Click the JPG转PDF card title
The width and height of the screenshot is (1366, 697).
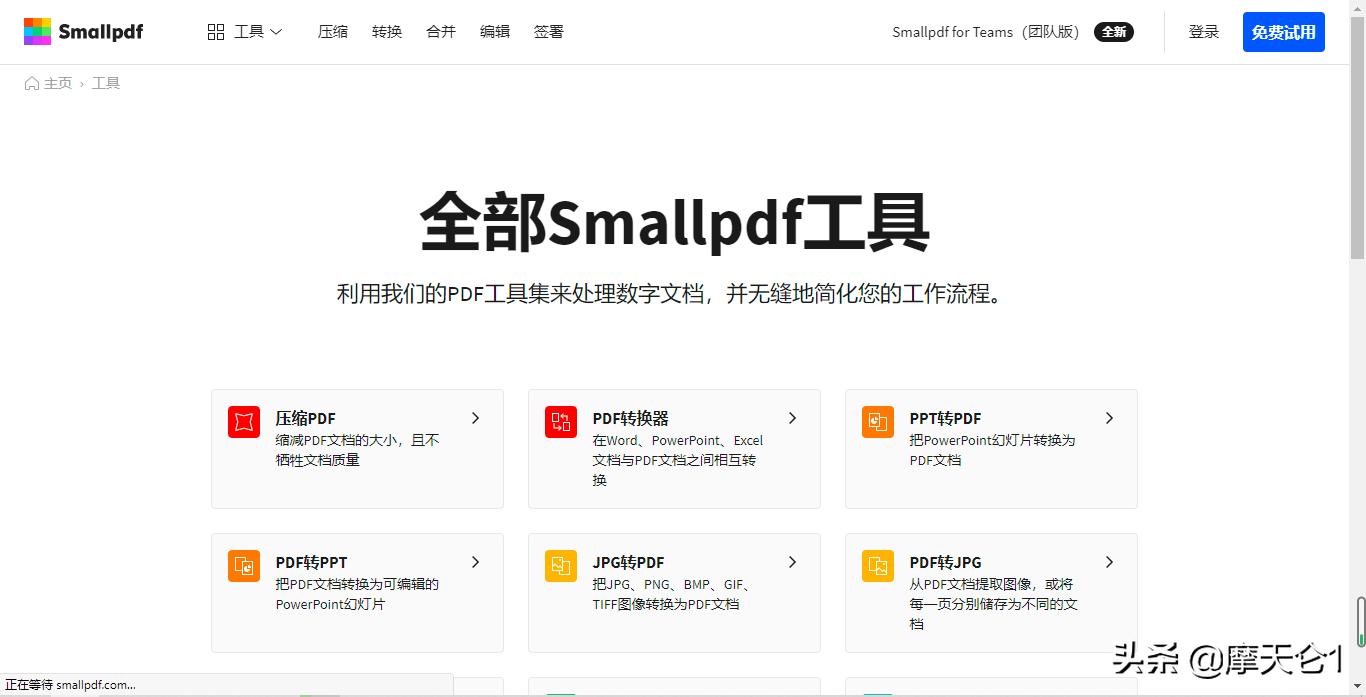click(x=629, y=562)
